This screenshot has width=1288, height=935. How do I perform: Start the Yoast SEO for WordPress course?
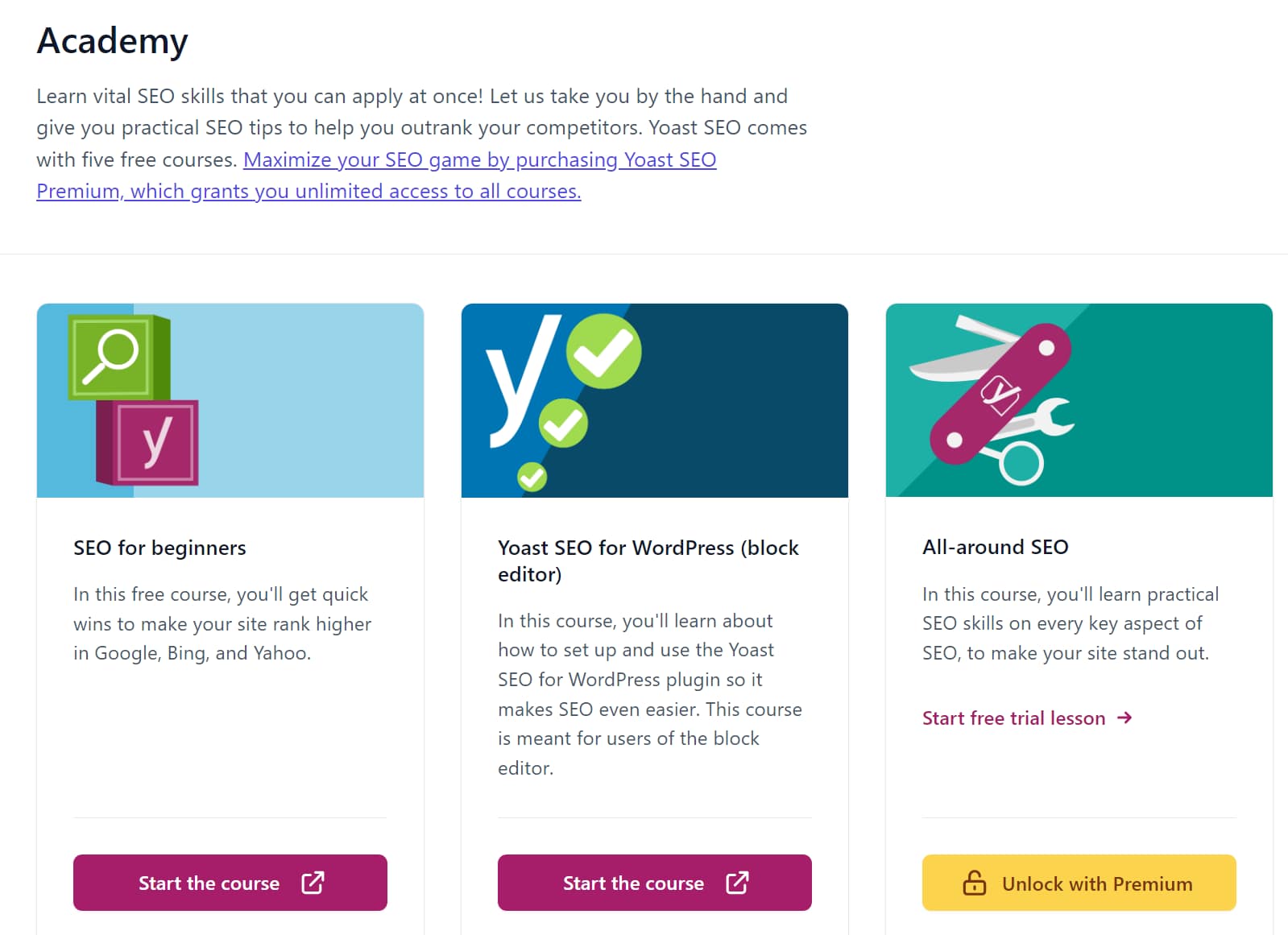coord(653,883)
